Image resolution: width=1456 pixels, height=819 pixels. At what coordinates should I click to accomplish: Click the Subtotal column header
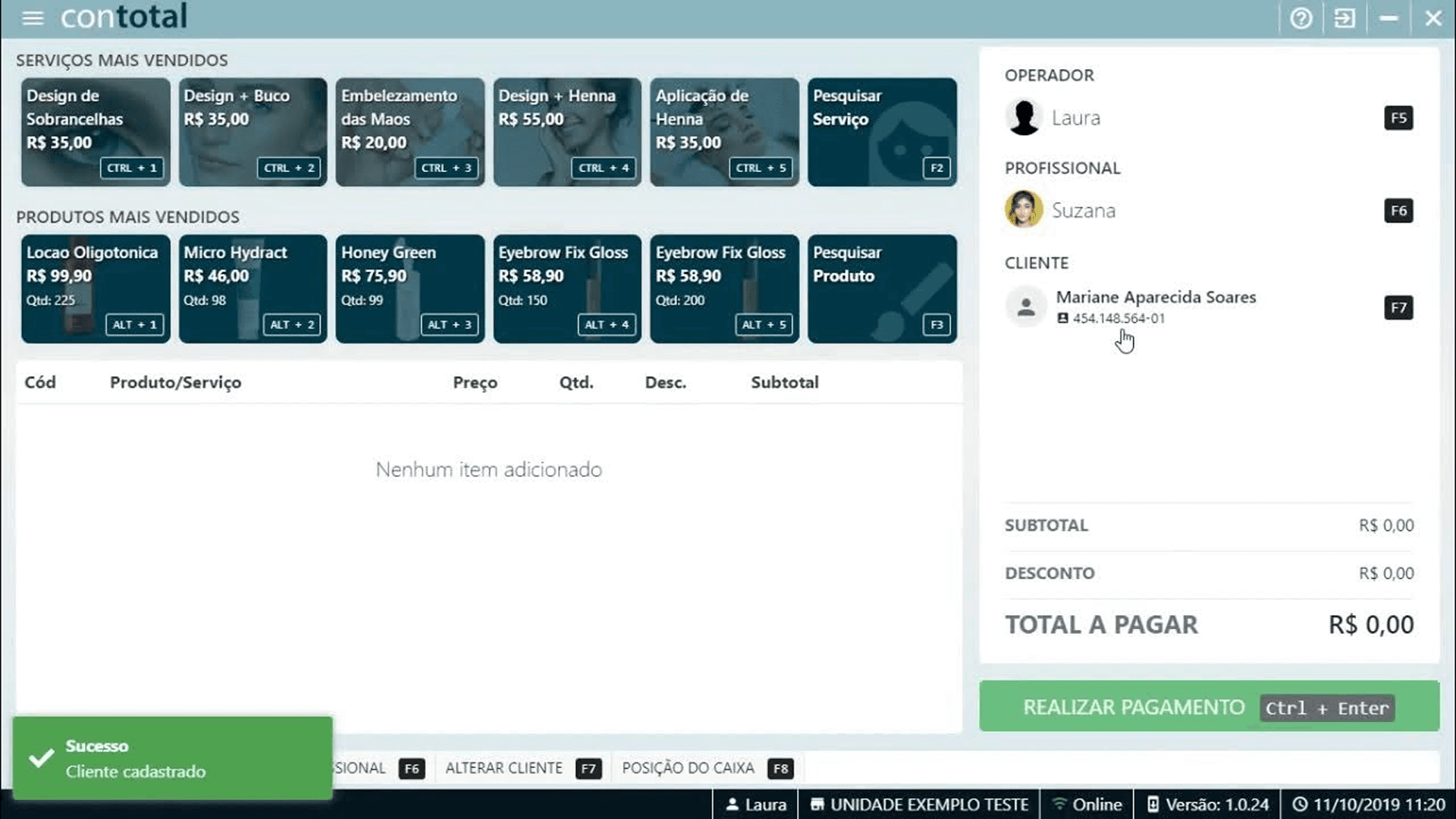(785, 382)
